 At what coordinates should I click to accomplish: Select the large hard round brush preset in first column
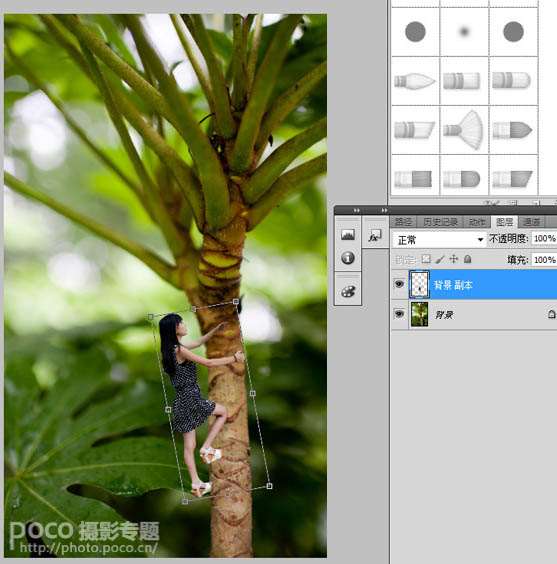(x=415, y=32)
